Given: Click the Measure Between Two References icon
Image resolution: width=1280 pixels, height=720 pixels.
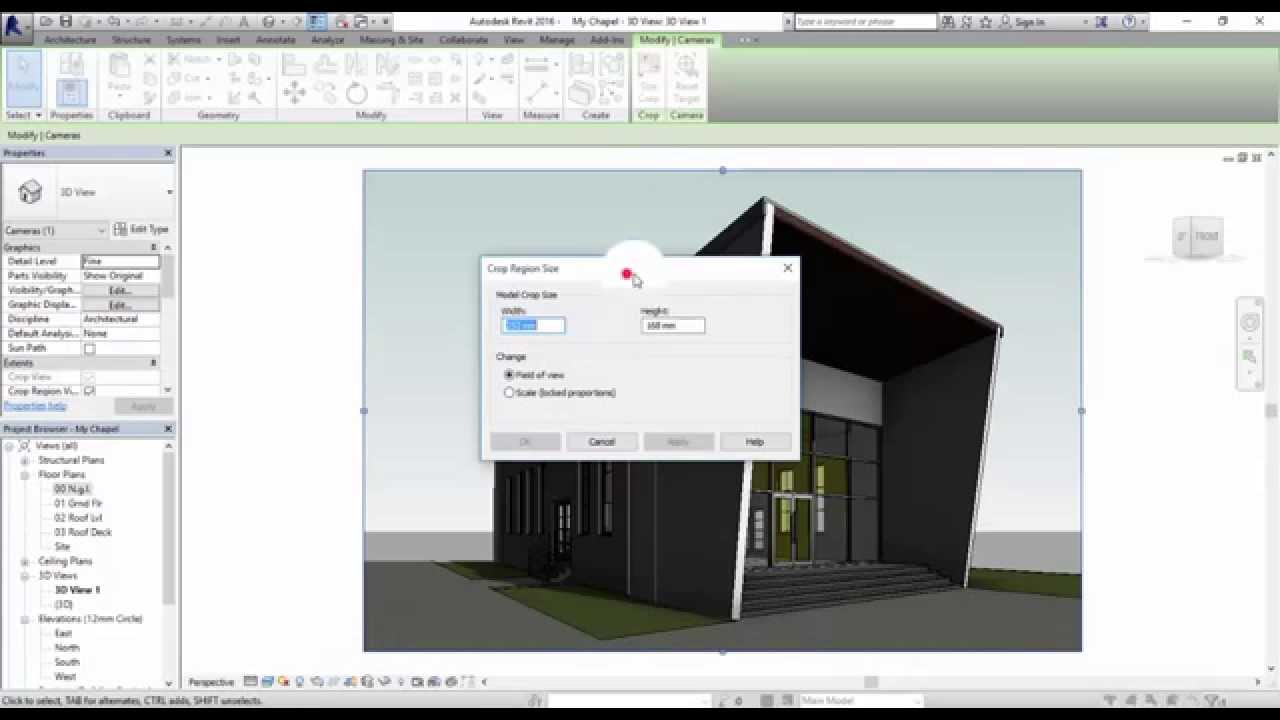Looking at the screenshot, I should coord(537,65).
